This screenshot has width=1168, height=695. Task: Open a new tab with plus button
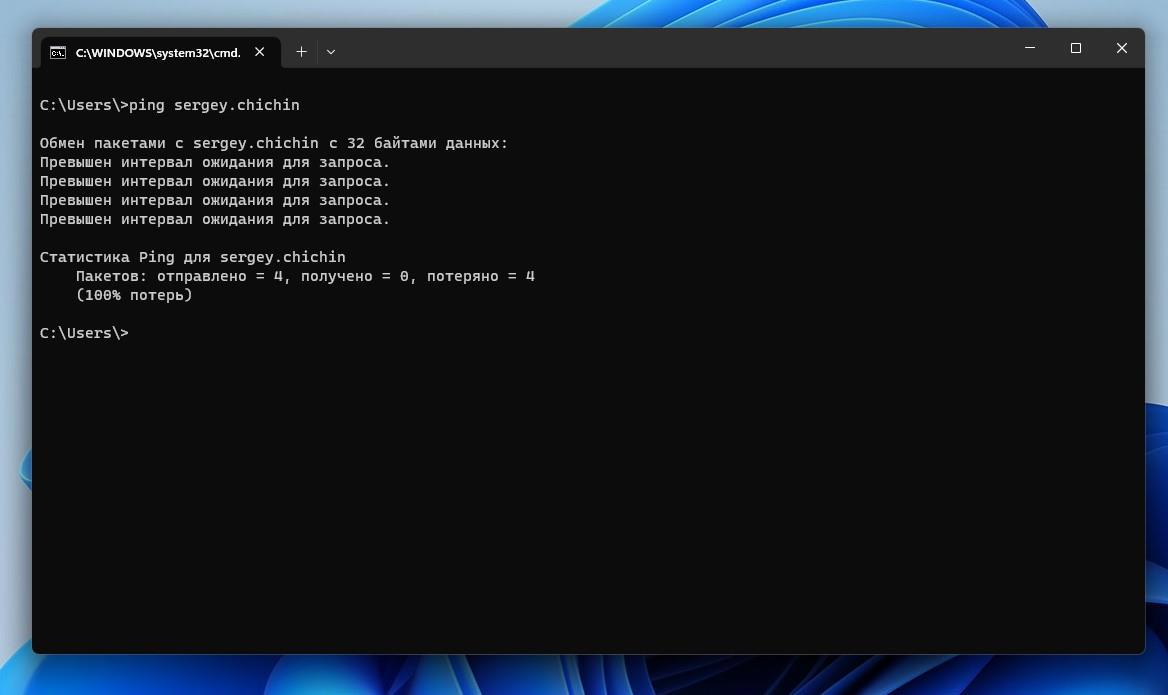[x=301, y=52]
